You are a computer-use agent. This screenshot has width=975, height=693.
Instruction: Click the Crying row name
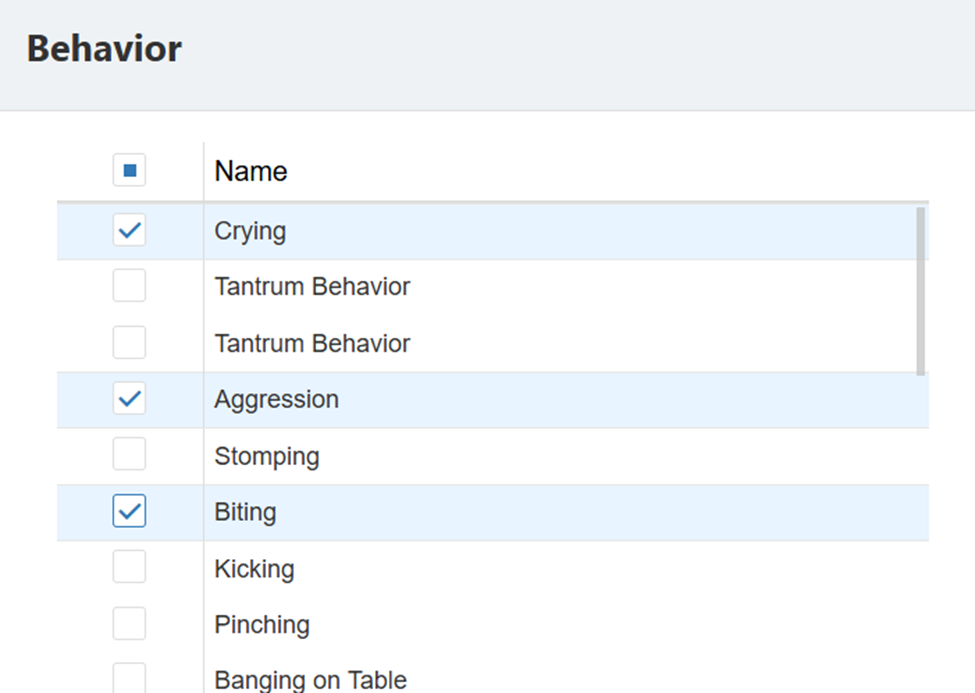pos(250,231)
